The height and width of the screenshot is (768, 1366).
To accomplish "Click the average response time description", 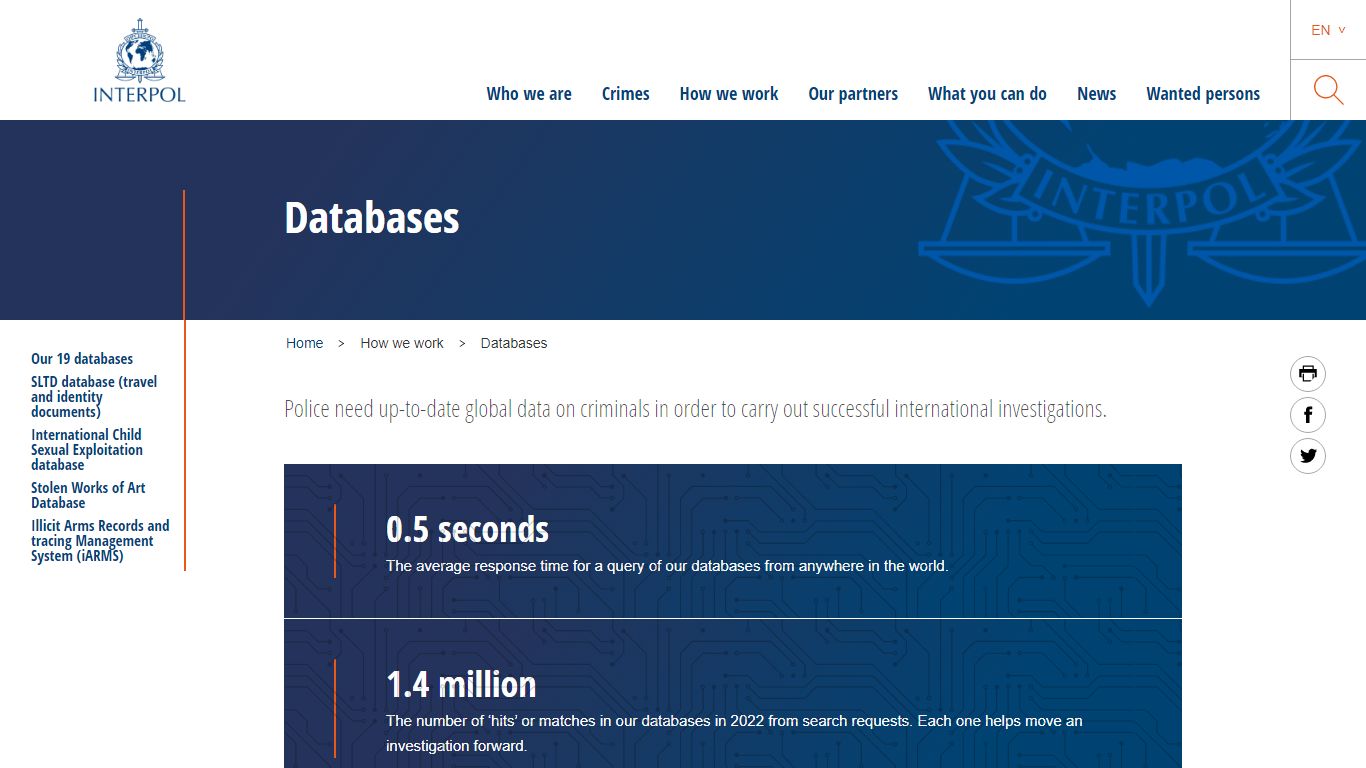I will coord(667,566).
